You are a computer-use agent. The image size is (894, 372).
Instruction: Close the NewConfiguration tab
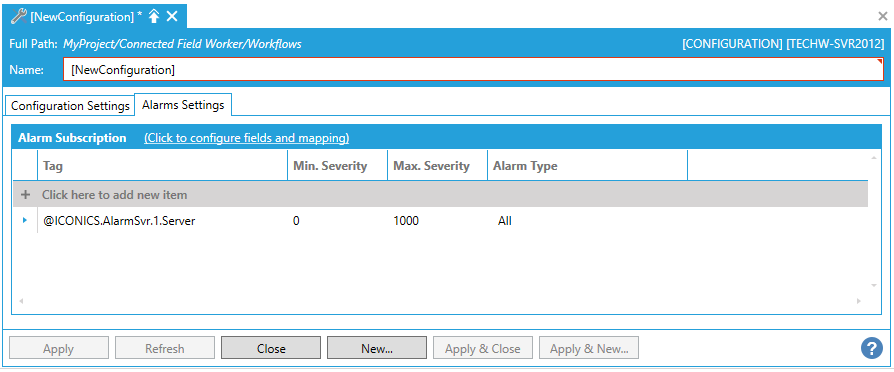tap(172, 16)
